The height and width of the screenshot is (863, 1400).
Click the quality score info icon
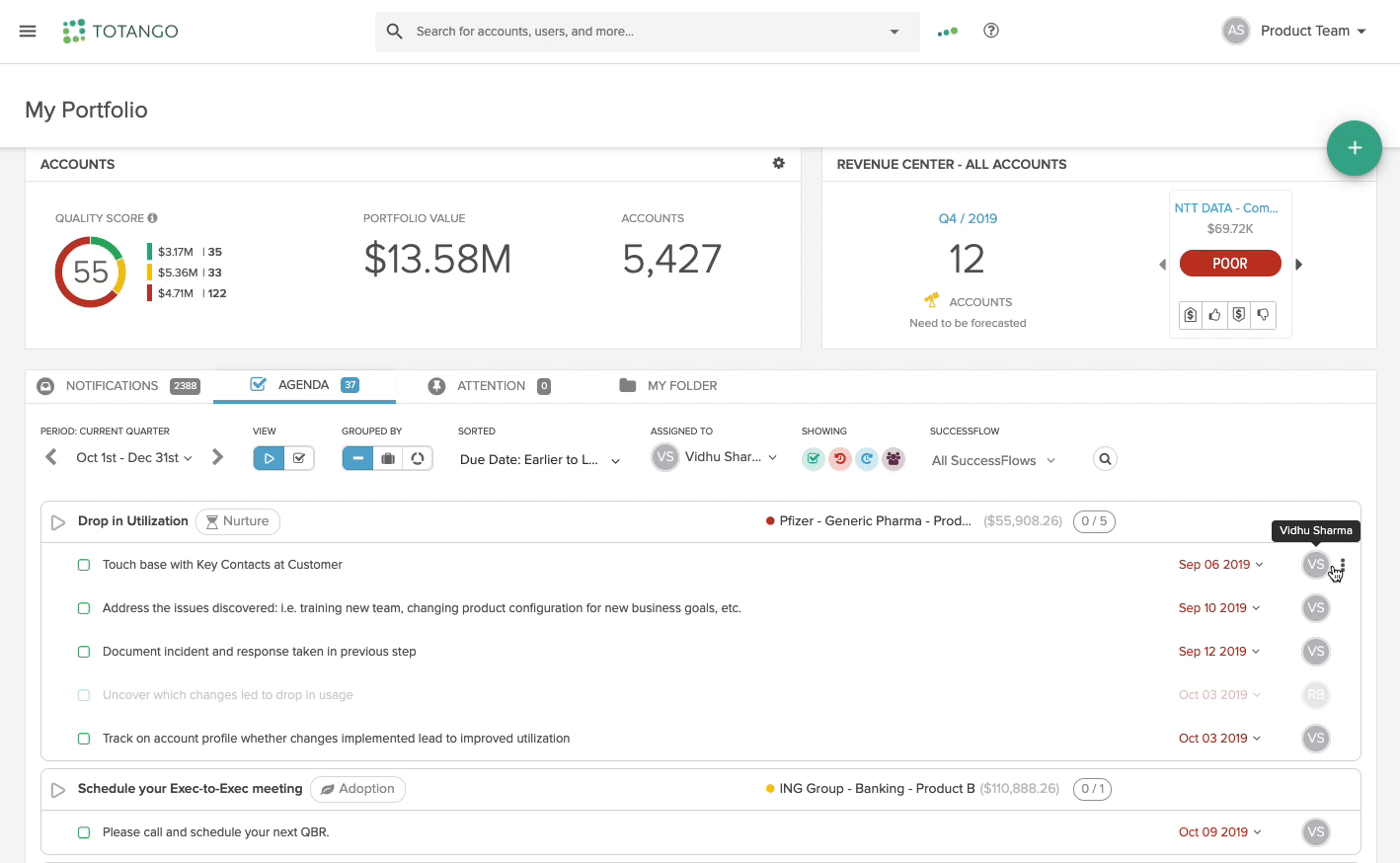(152, 218)
